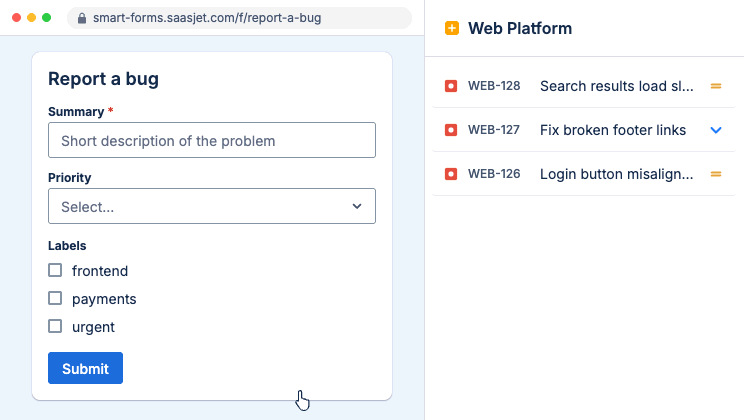Click the medium priority icon on WEB-126

pos(716,174)
